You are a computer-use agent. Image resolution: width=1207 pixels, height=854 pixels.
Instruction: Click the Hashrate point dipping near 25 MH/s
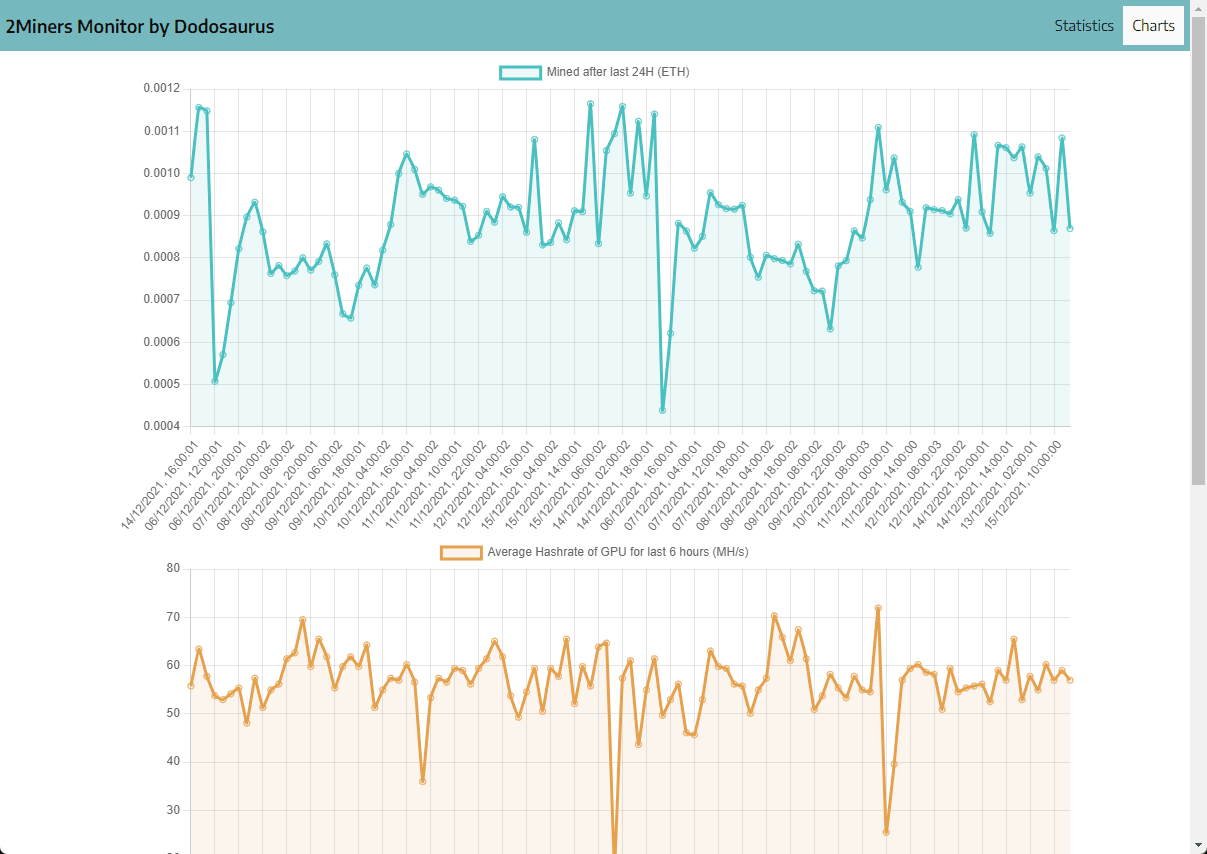coord(886,832)
